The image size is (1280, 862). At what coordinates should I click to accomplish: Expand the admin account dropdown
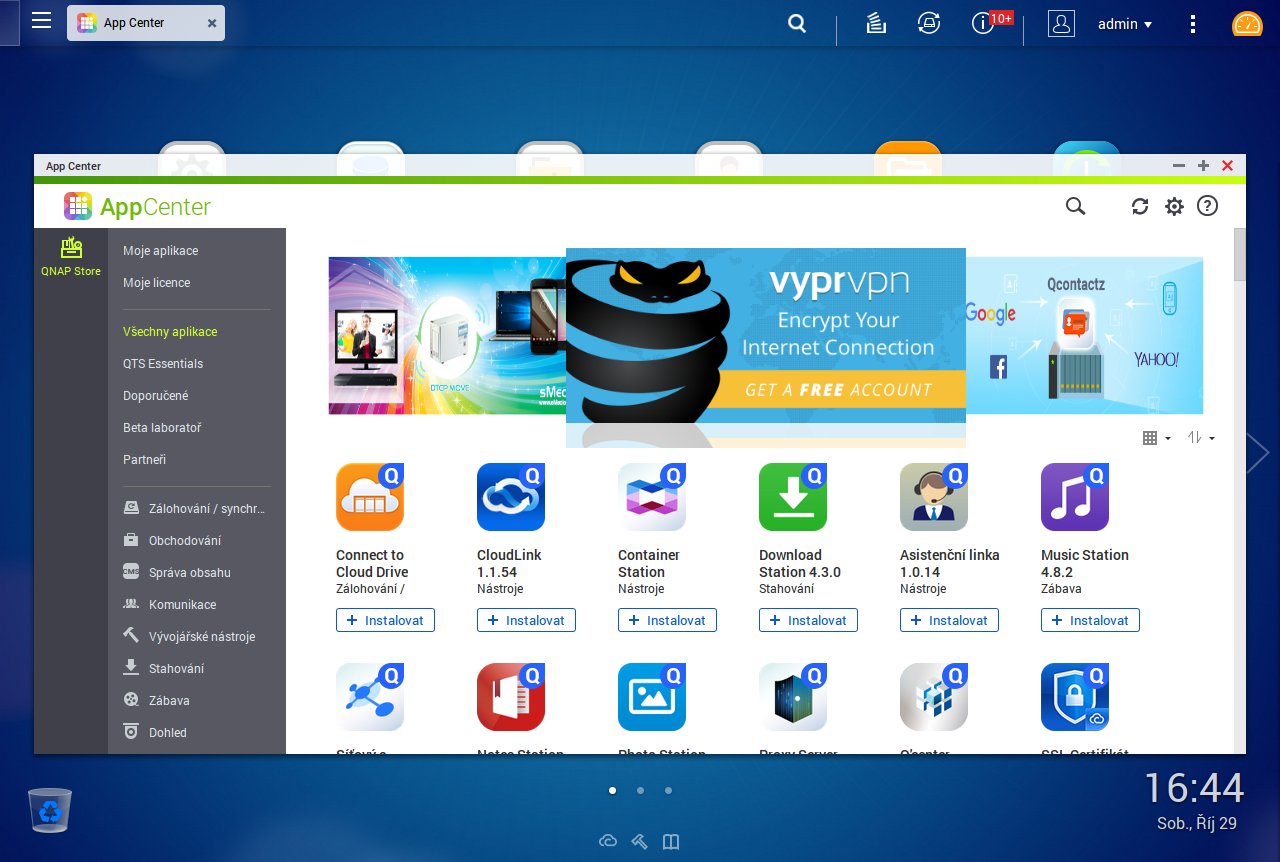(1125, 24)
